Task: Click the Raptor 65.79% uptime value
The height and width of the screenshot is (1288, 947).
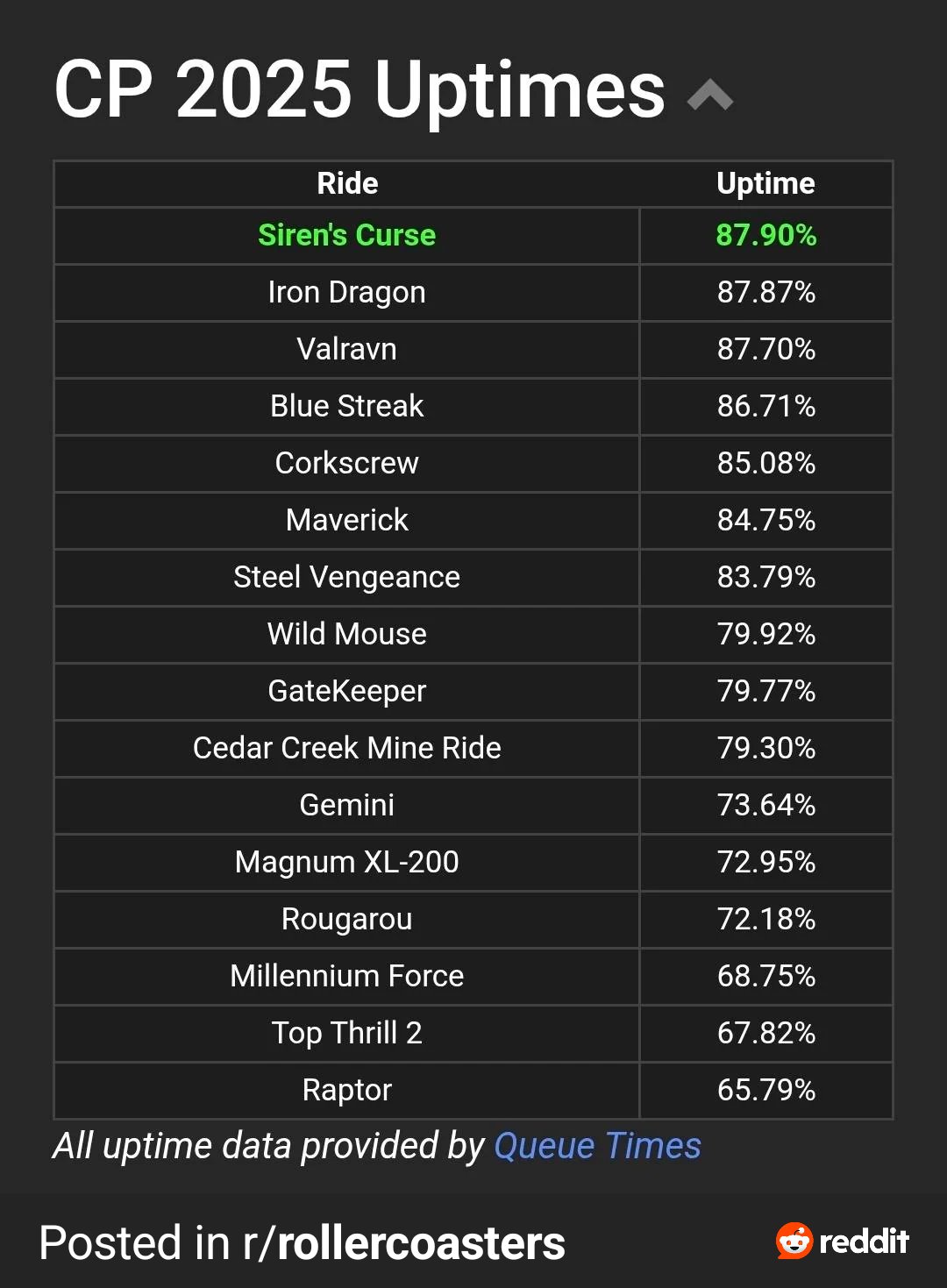Action: [x=766, y=1090]
